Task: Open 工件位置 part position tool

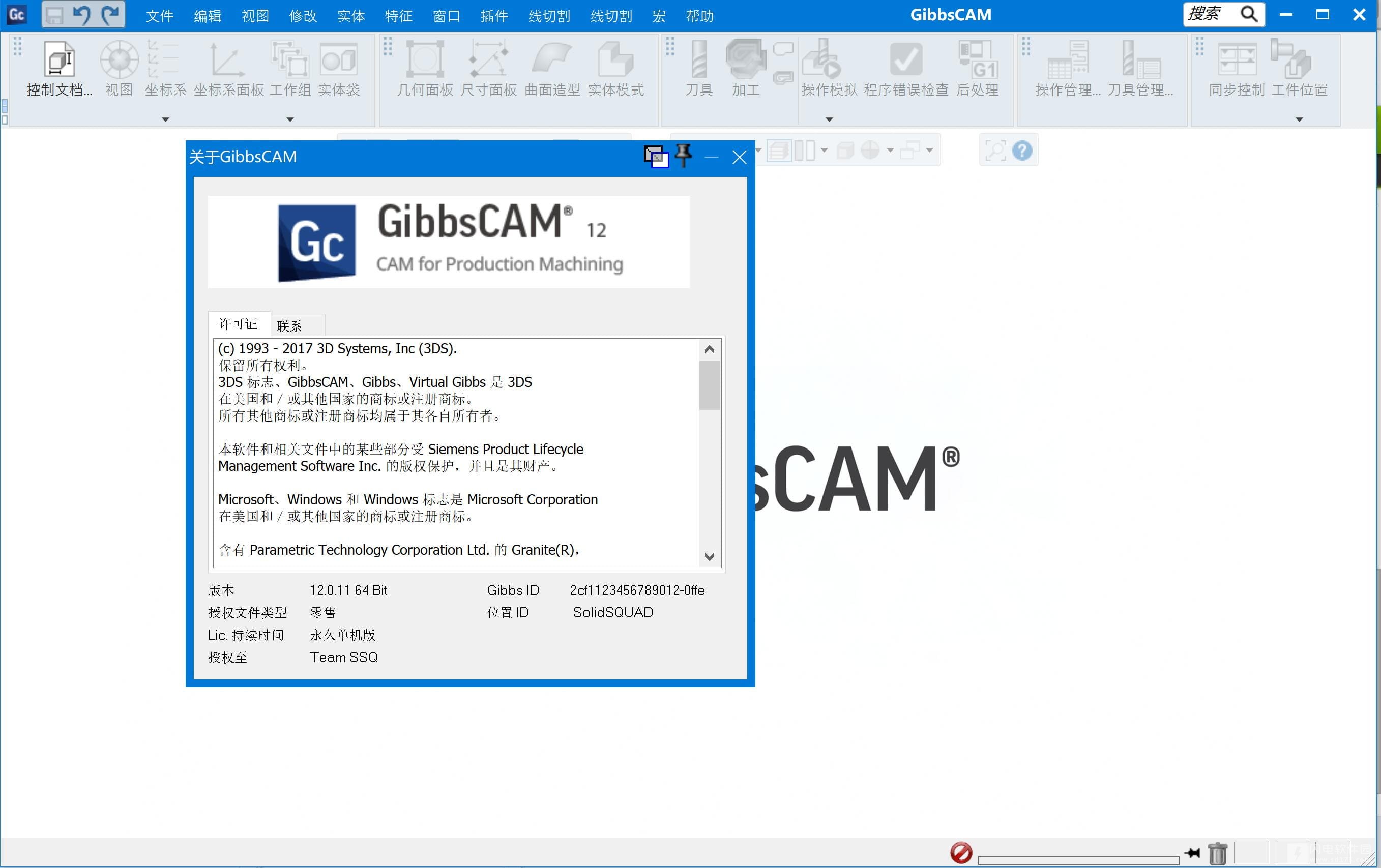Action: tap(1300, 68)
